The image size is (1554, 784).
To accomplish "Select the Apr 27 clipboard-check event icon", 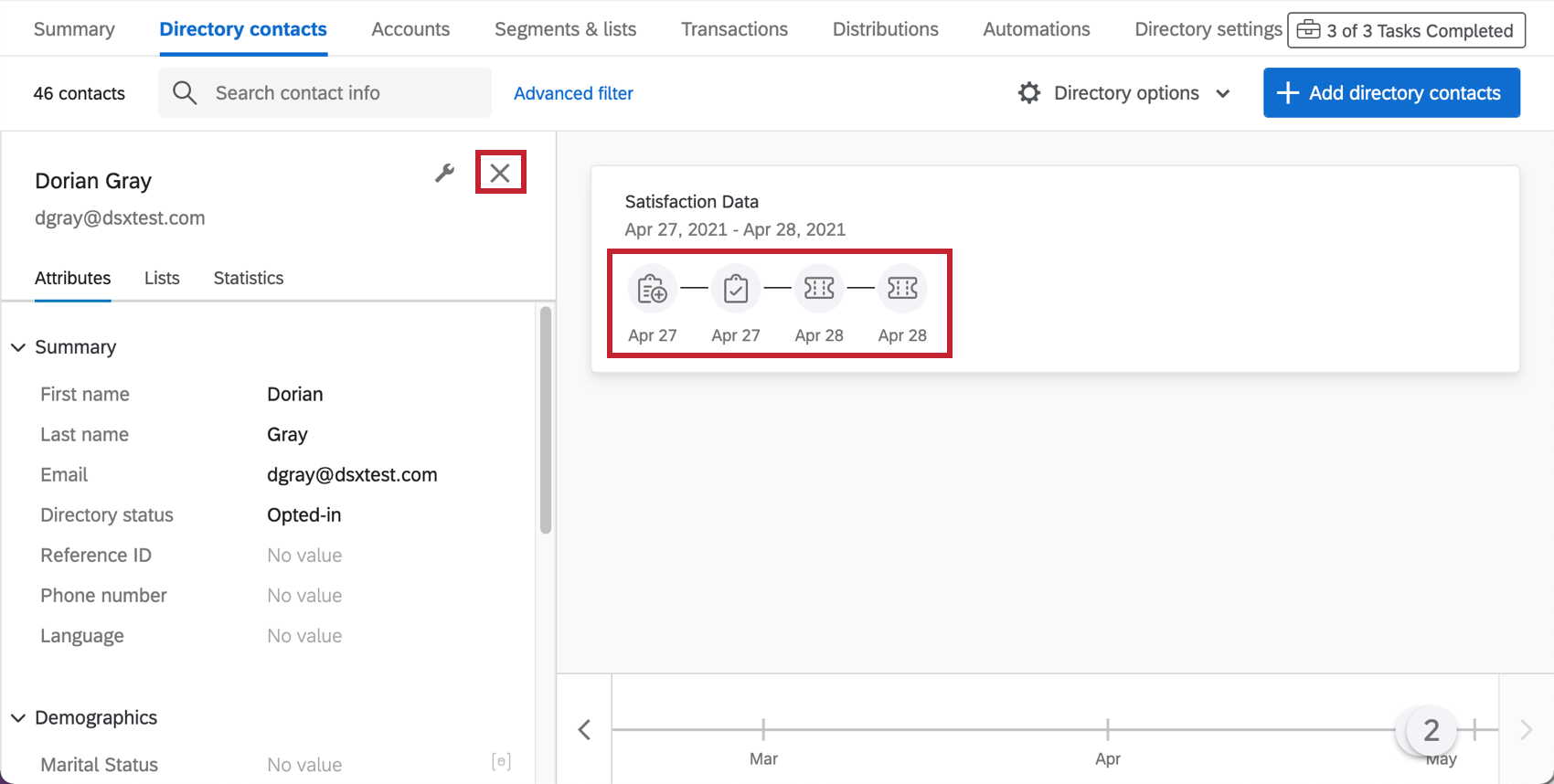I will (736, 289).
